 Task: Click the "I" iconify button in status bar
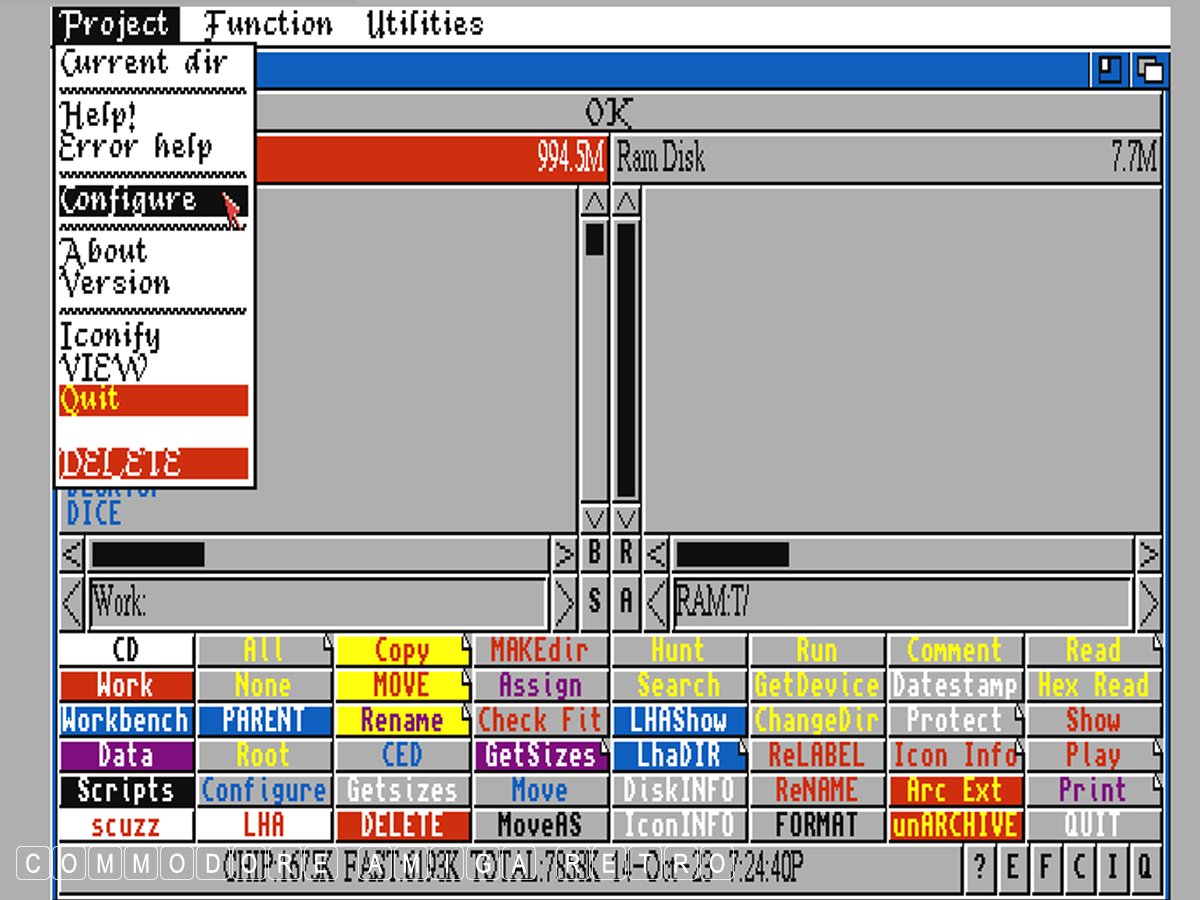(1111, 865)
